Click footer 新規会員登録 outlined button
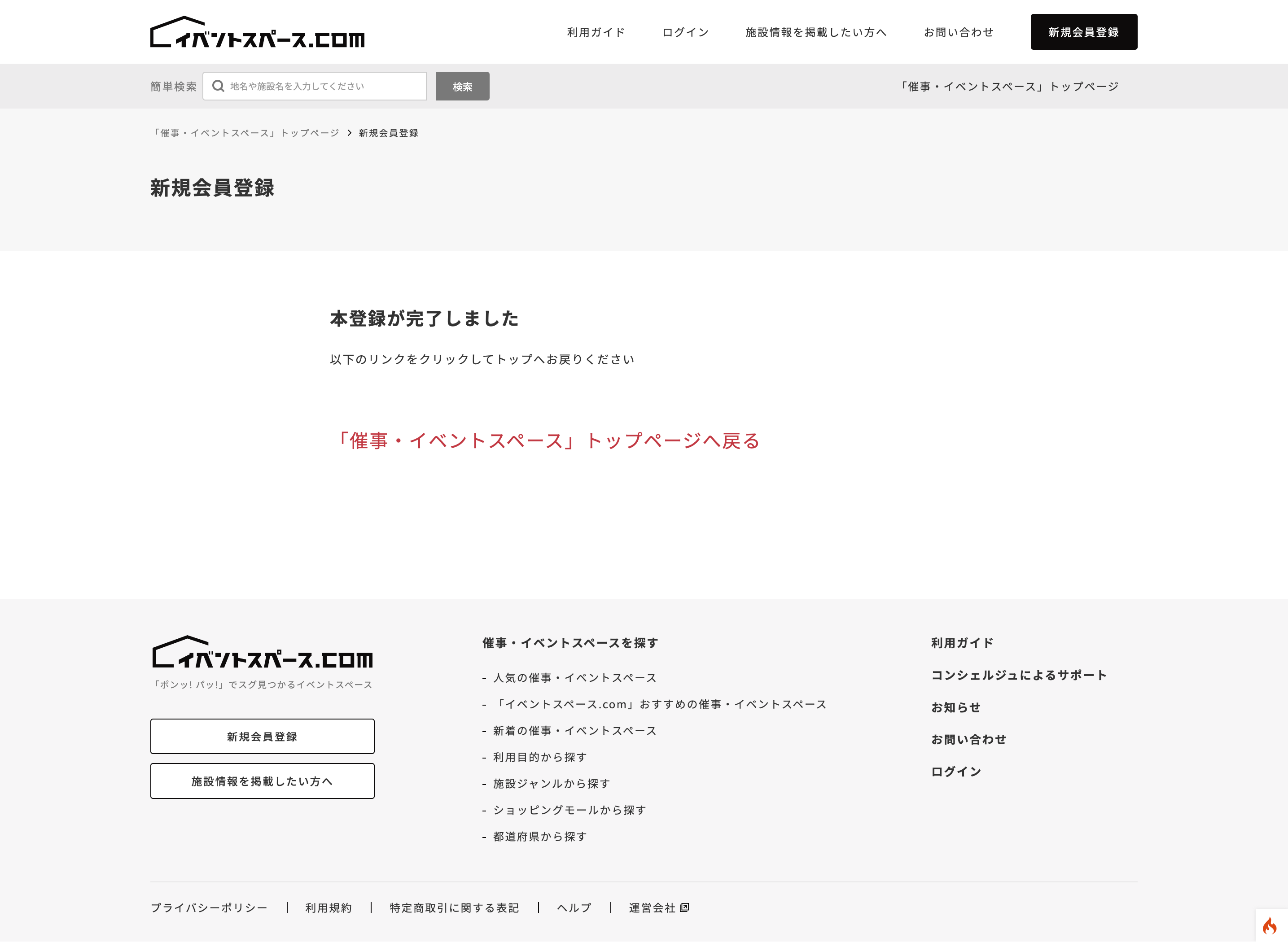1288x942 pixels. click(x=263, y=736)
